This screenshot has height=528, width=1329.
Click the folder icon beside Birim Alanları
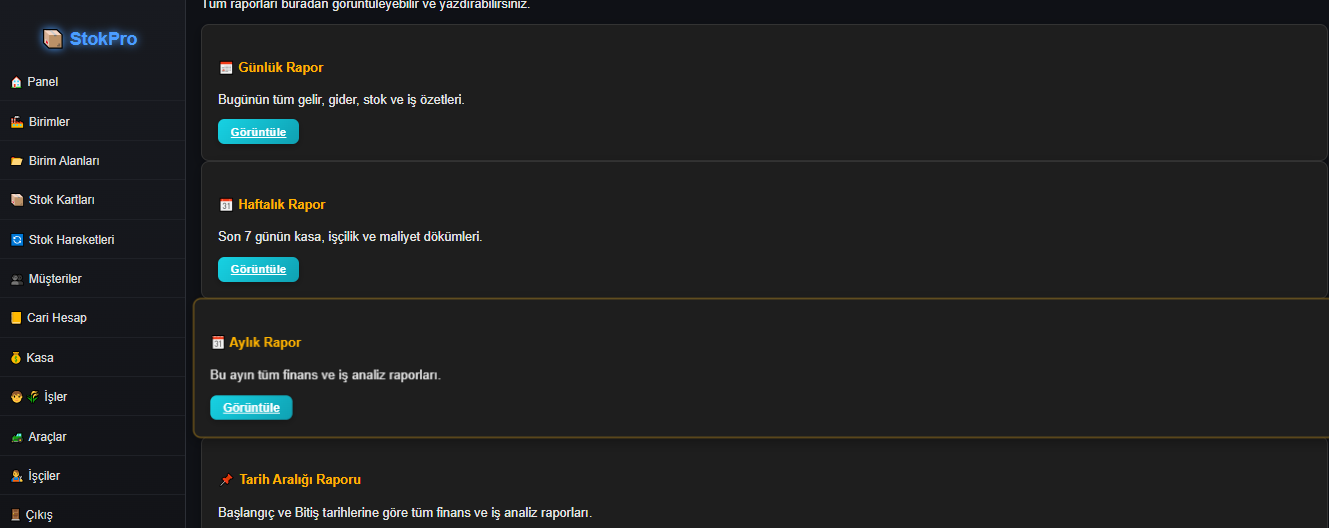(16, 161)
